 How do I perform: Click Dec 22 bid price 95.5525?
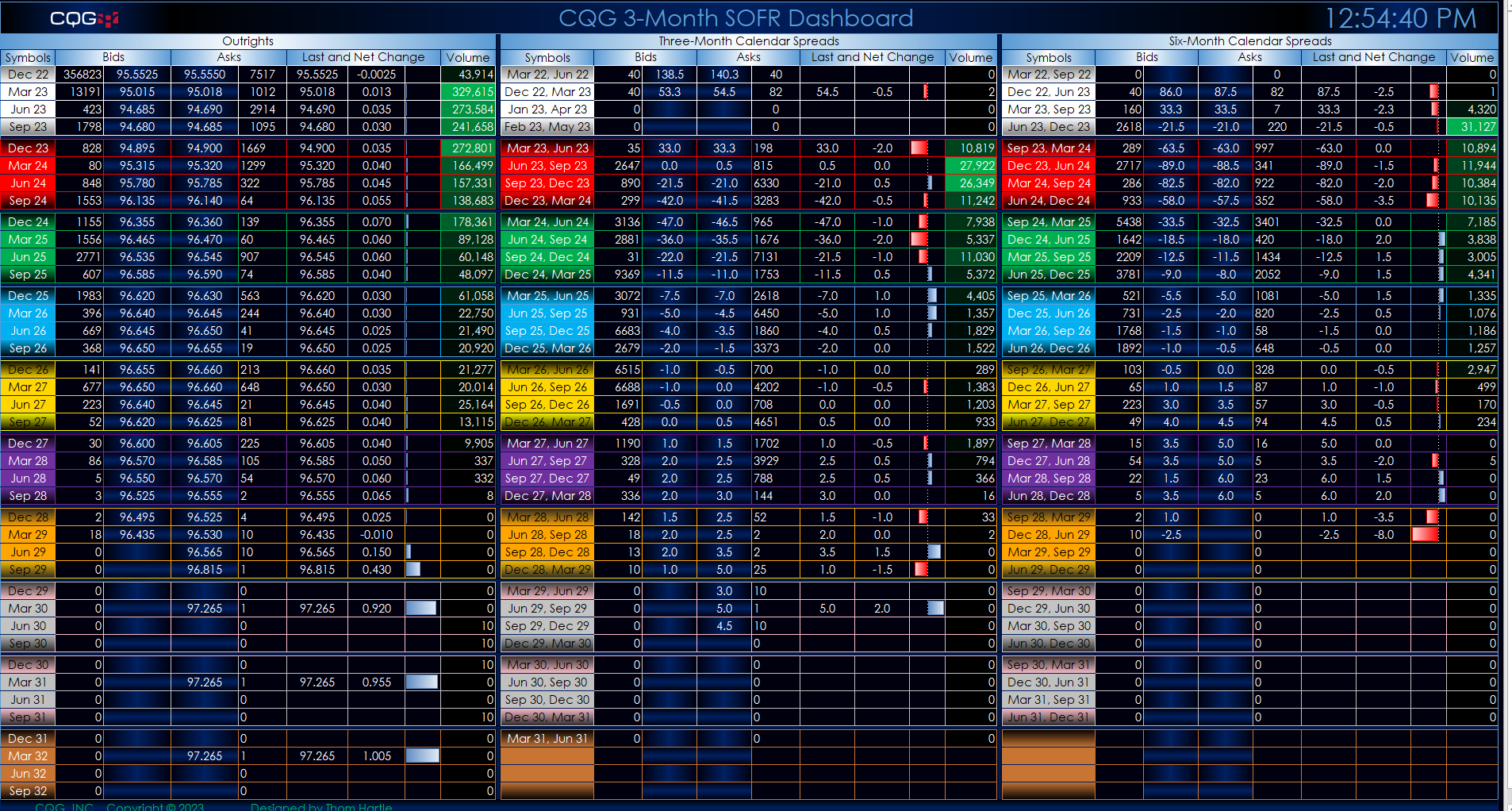pyautogui.click(x=137, y=75)
